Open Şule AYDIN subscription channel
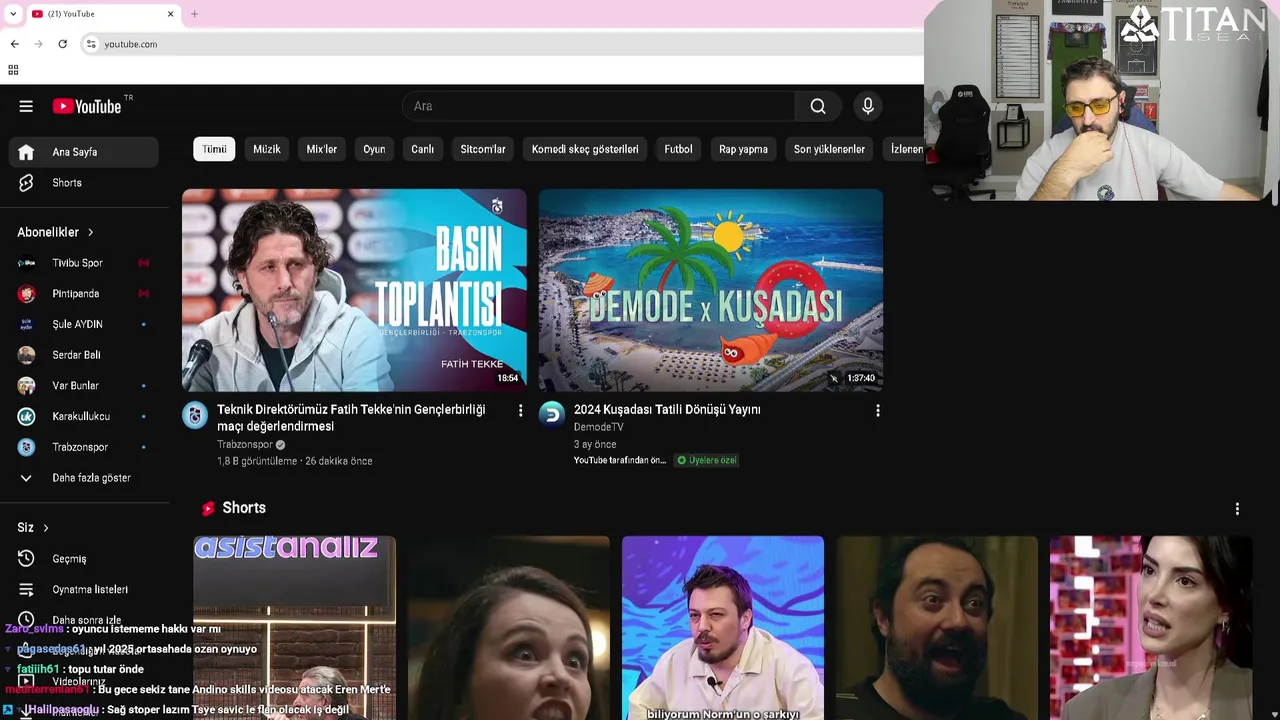The image size is (1280, 720). 84,324
